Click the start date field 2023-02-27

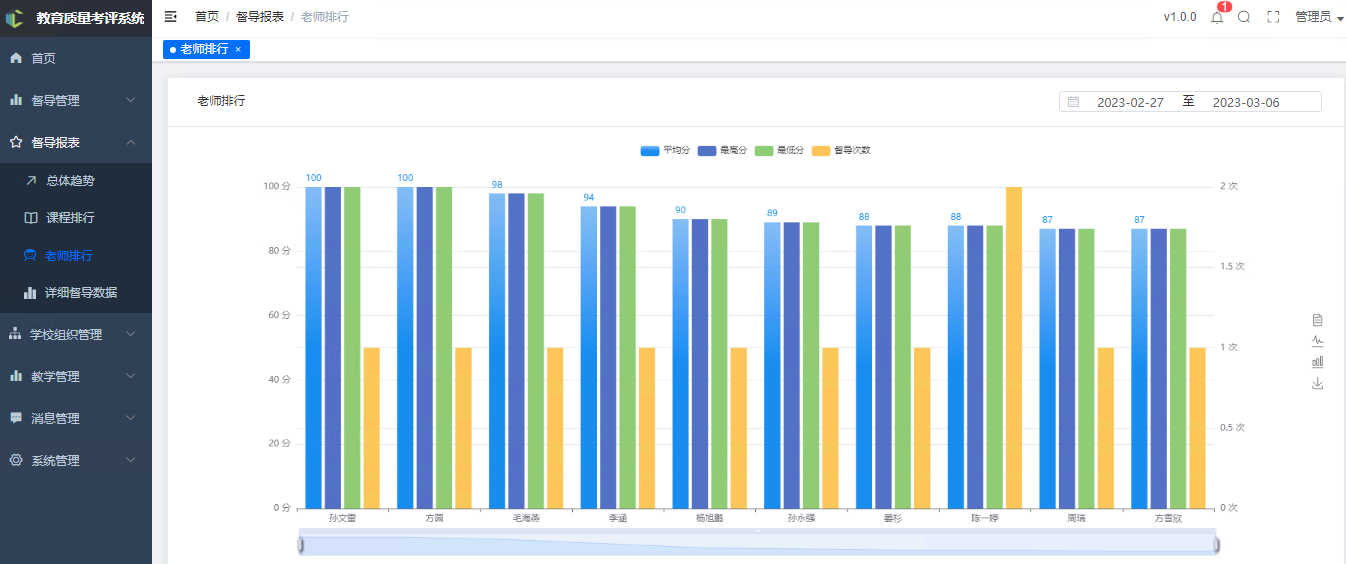[1130, 102]
